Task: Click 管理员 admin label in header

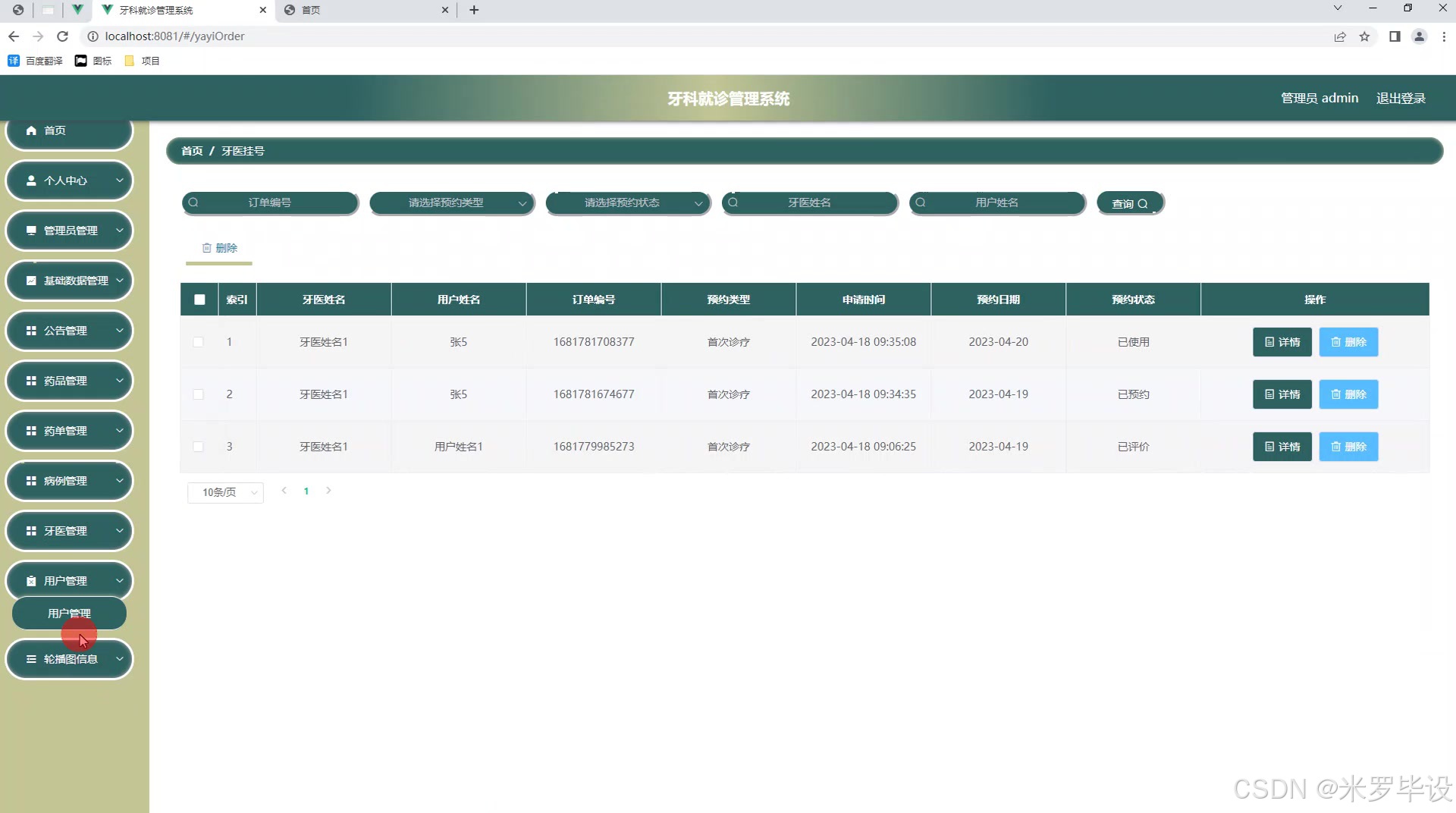Action: tap(1319, 98)
